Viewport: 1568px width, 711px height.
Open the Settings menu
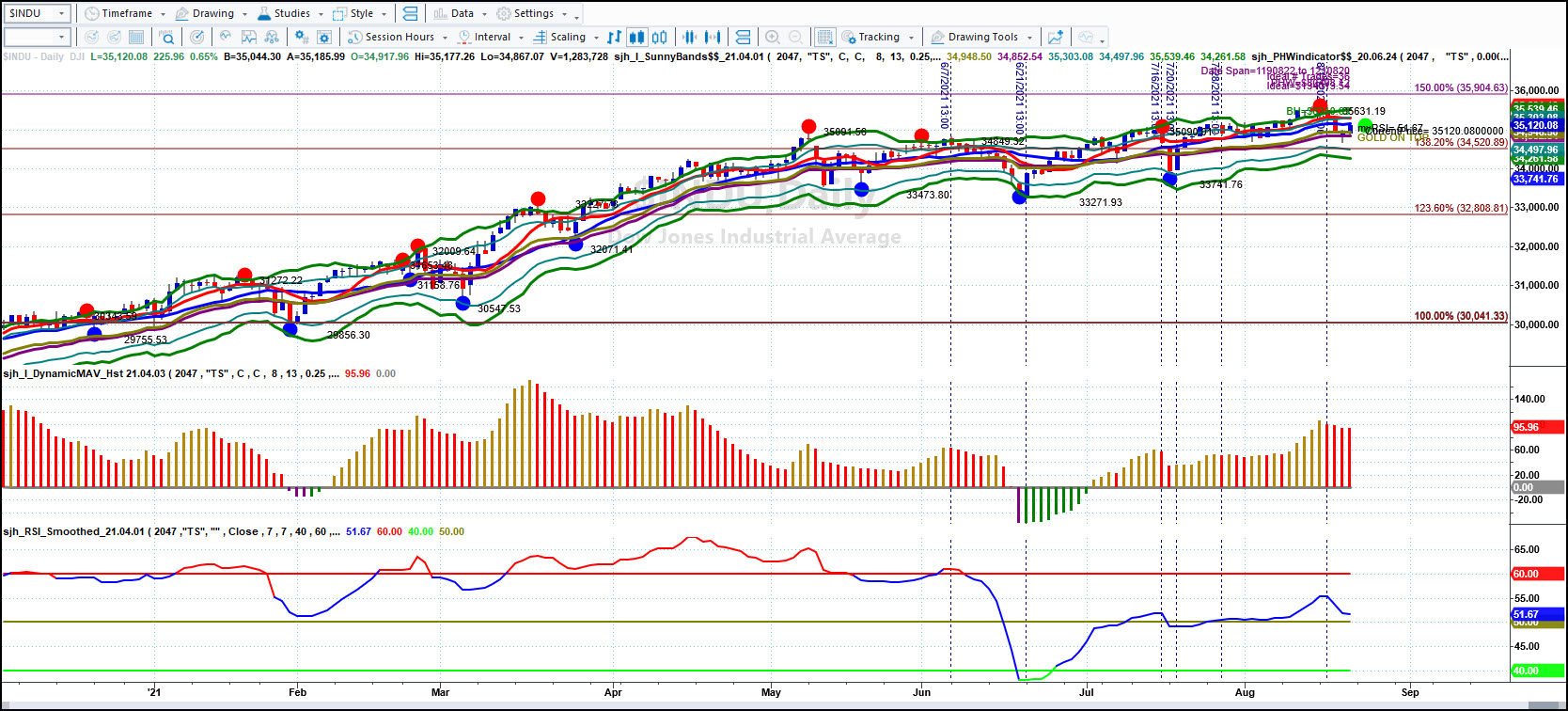[525, 13]
